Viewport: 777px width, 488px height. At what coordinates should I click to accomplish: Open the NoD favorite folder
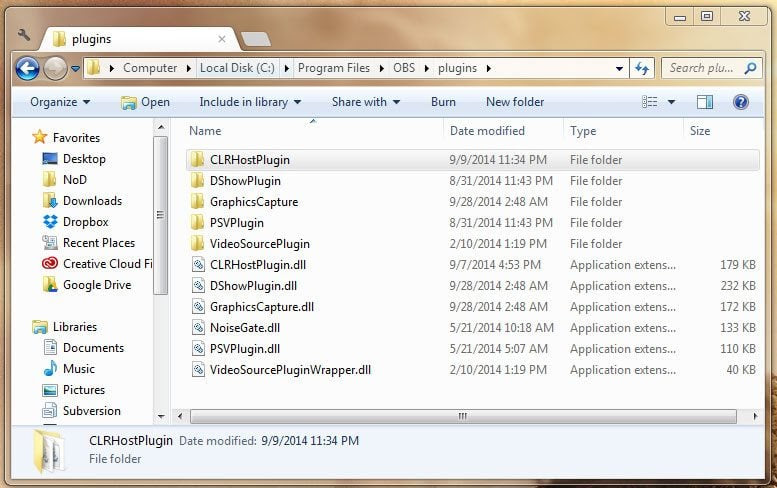coord(65,179)
